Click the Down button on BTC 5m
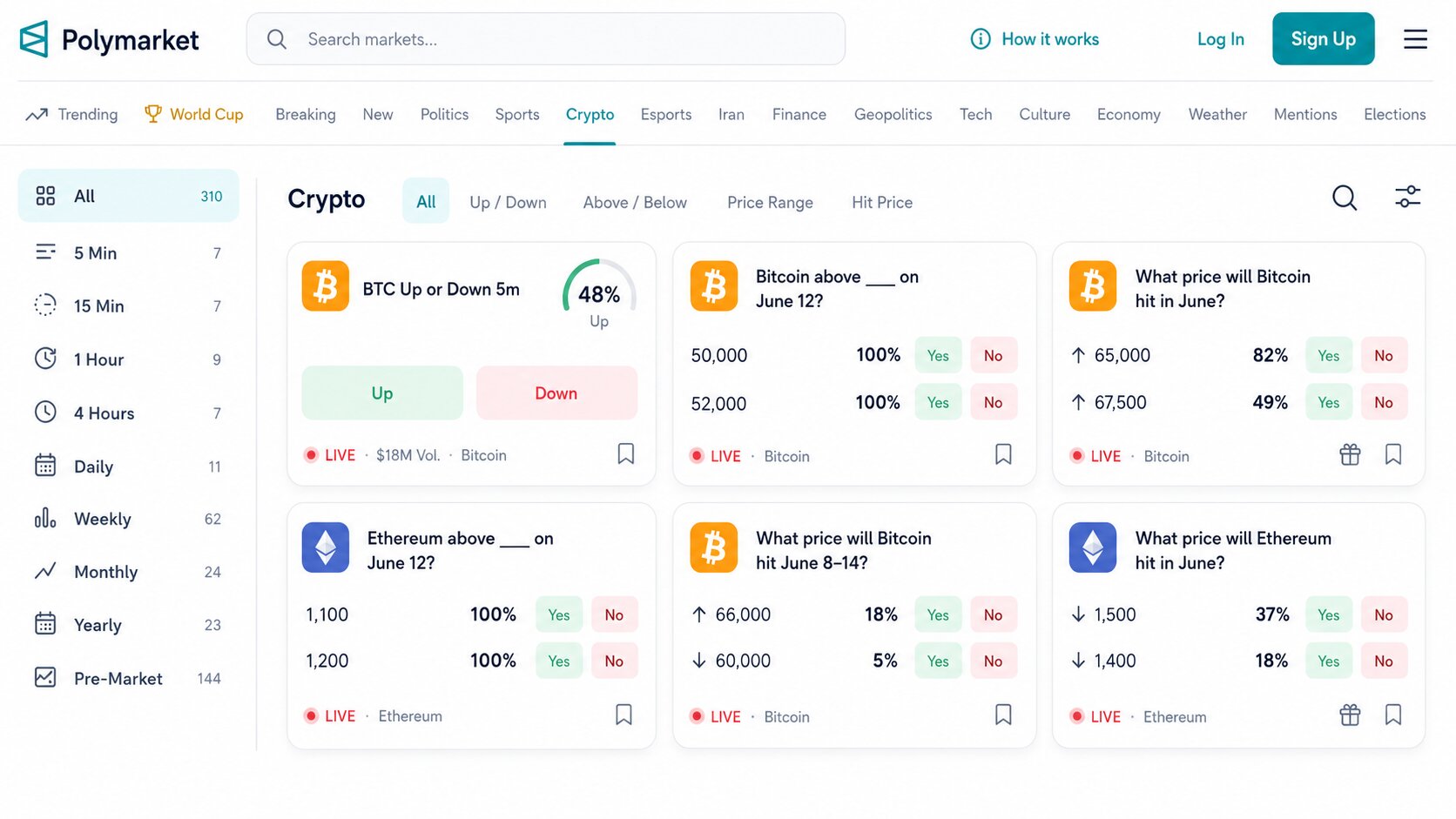 click(556, 393)
